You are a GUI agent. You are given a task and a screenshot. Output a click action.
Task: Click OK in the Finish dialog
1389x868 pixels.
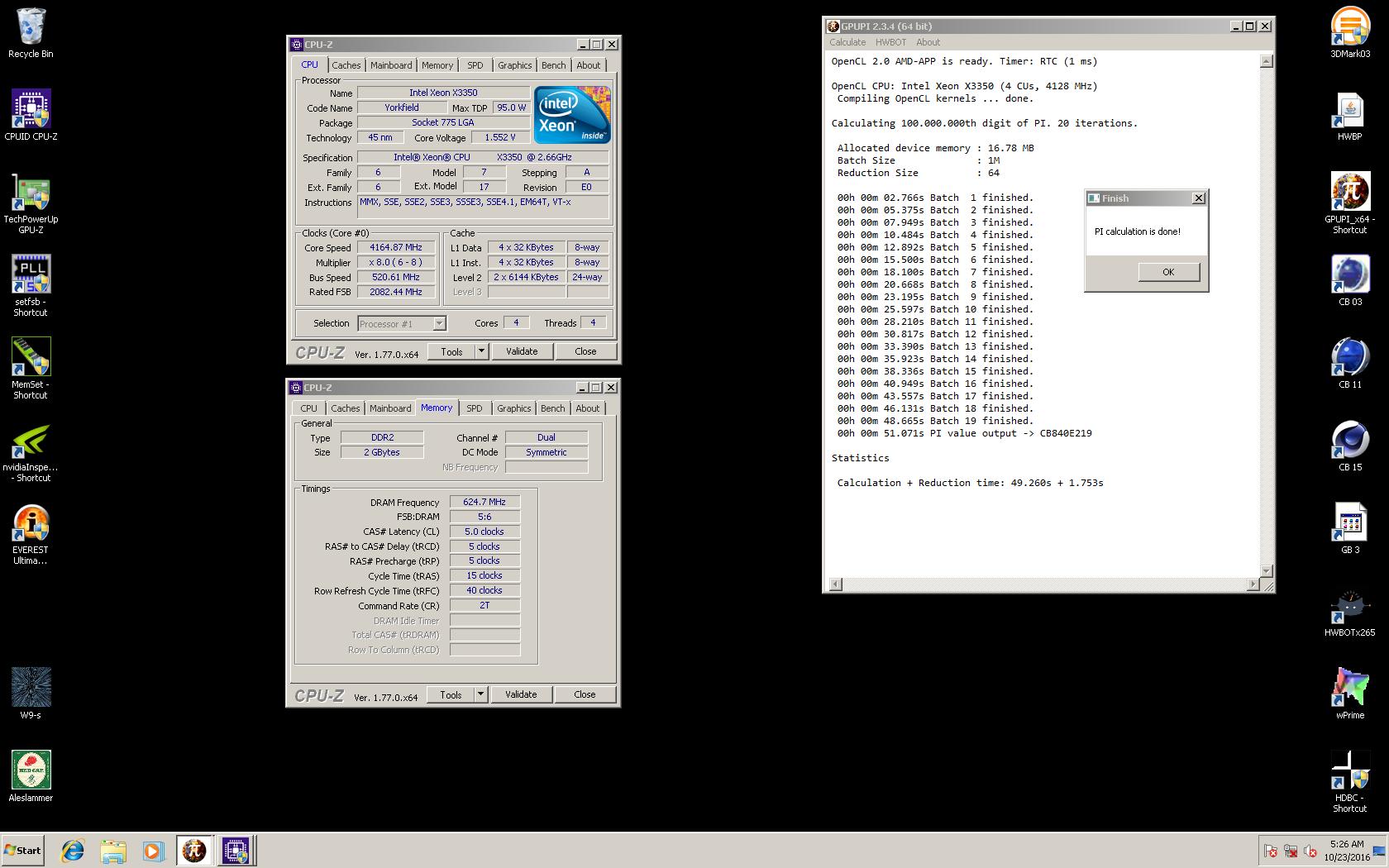click(1168, 272)
